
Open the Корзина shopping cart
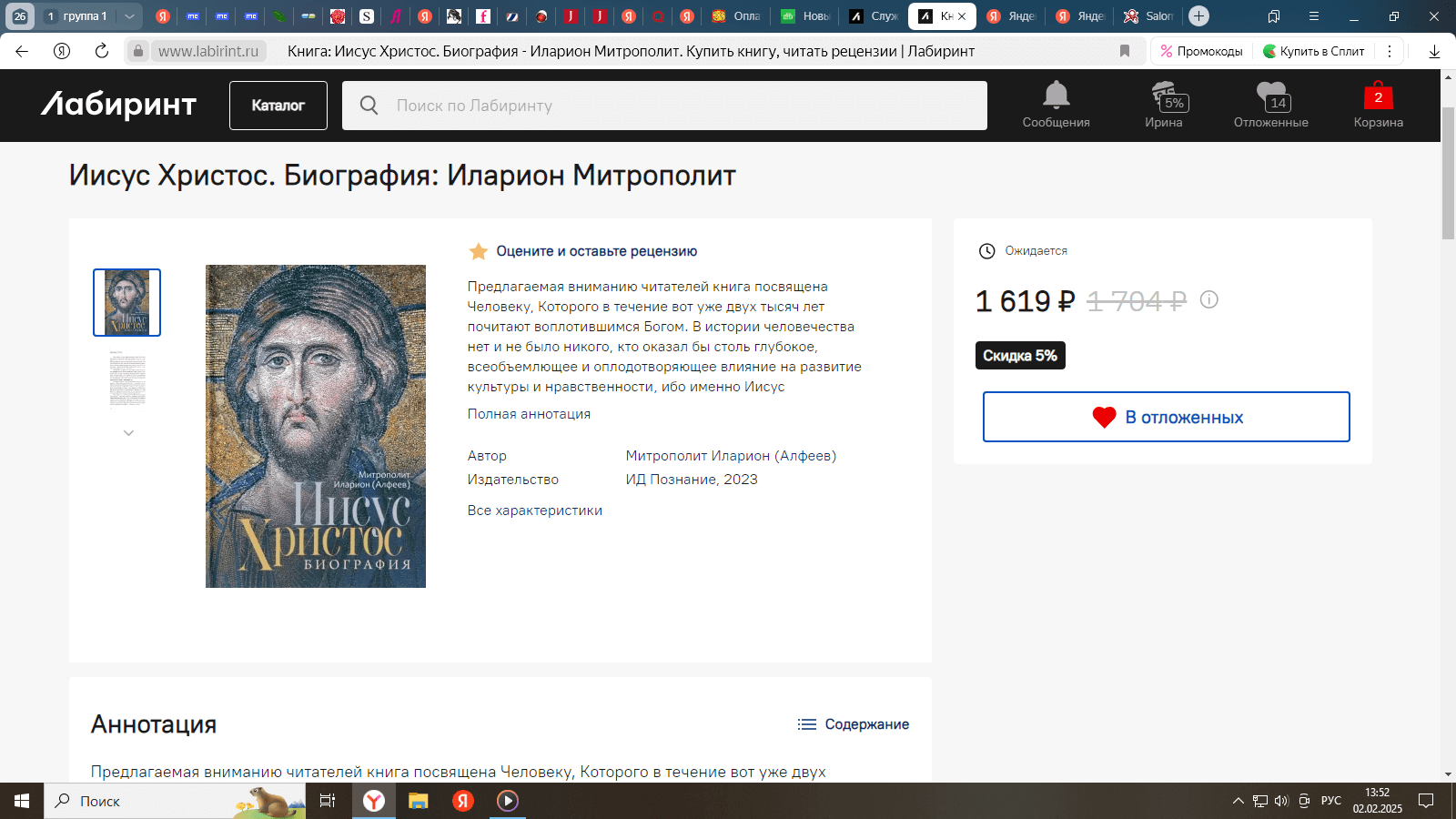click(1378, 105)
